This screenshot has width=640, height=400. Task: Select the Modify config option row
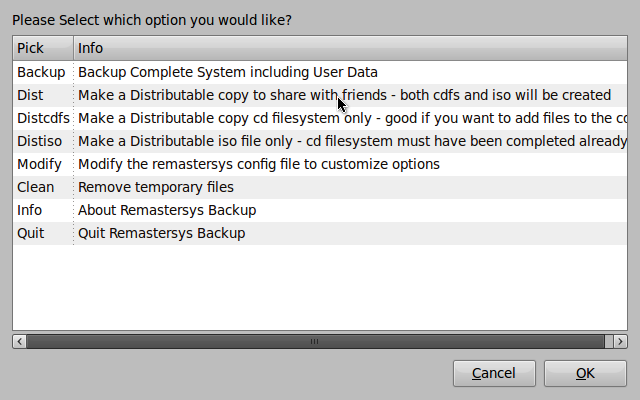[x=40, y=164]
